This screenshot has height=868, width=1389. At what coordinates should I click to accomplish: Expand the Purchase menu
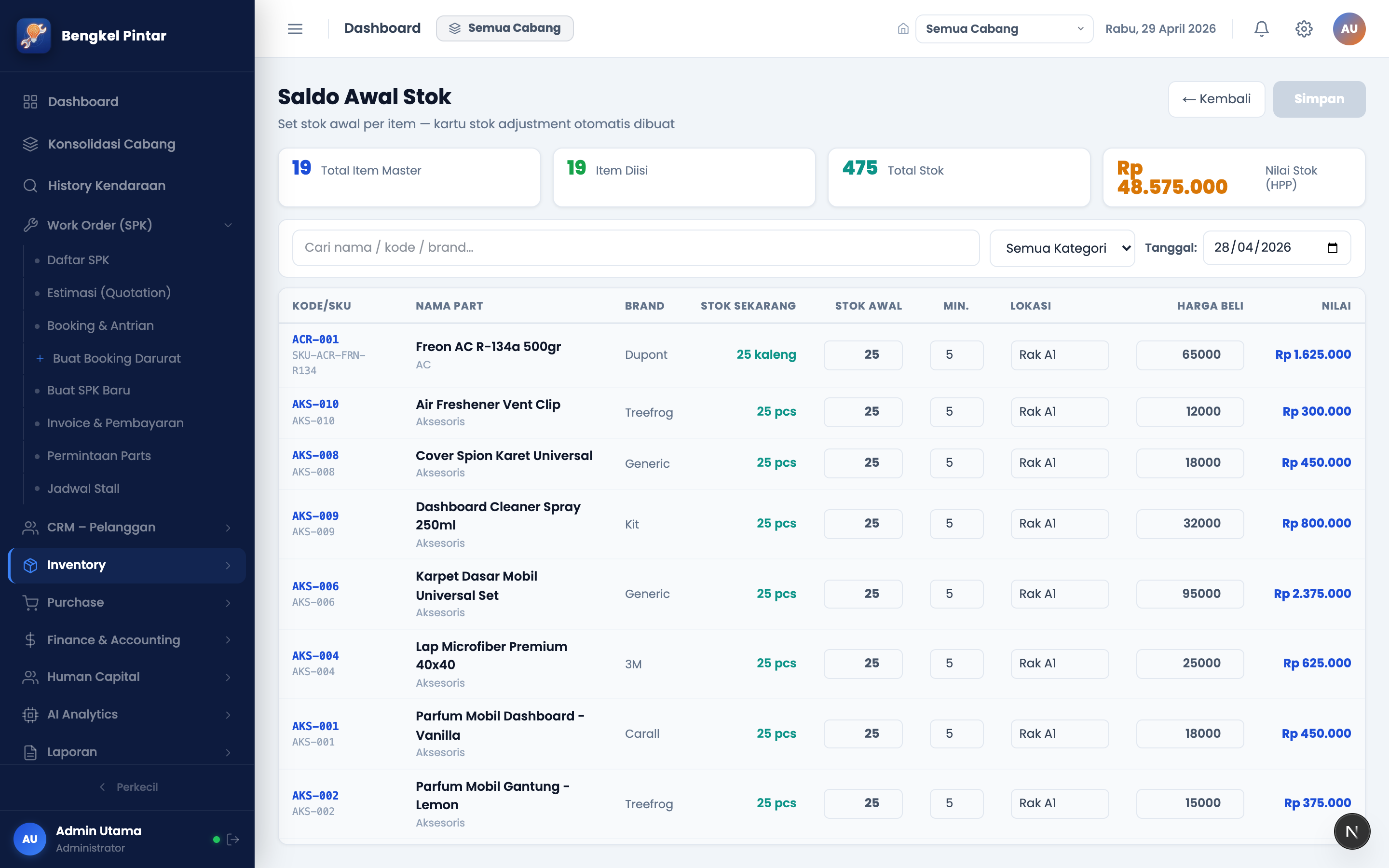coord(127,602)
